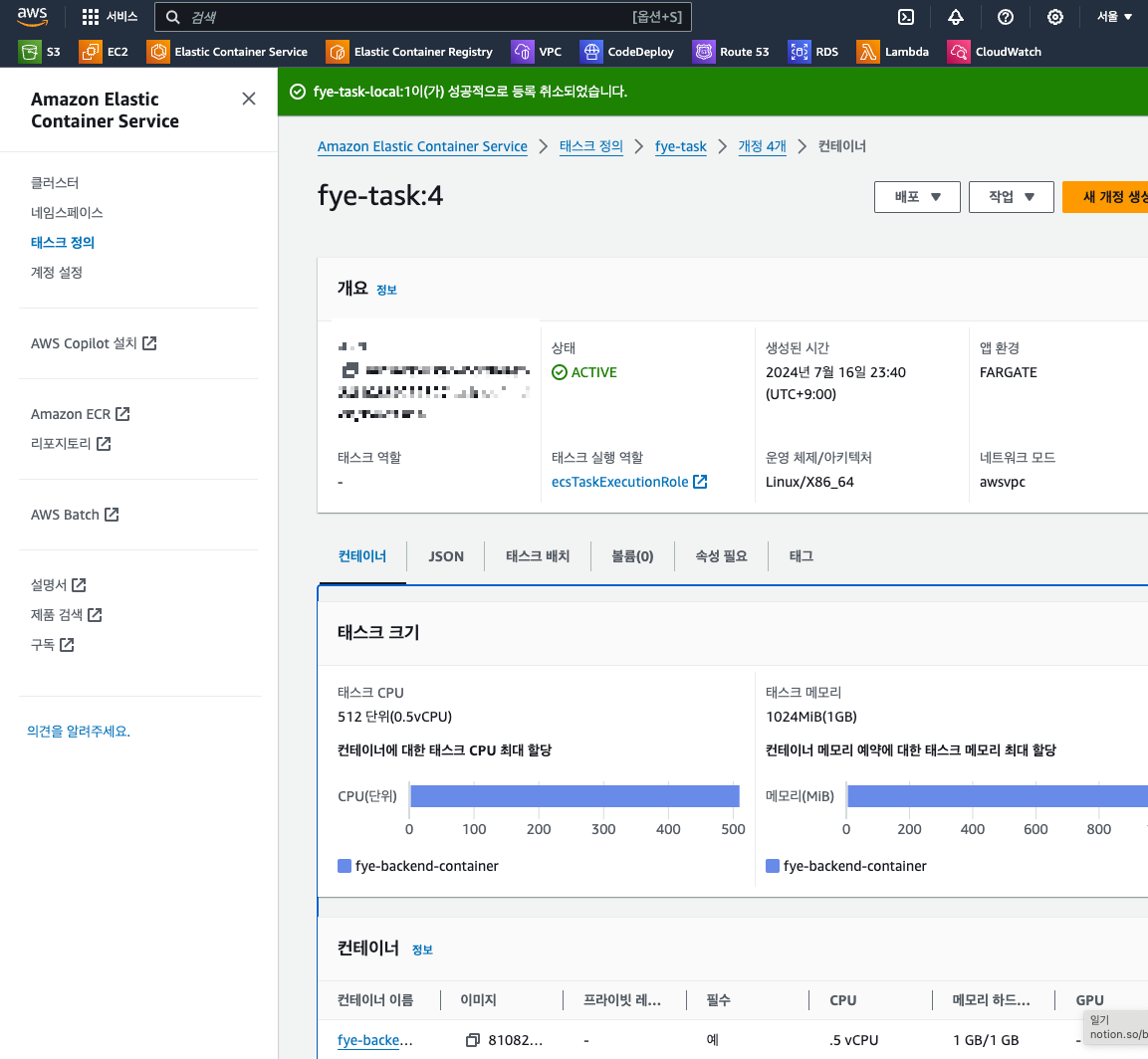The image size is (1148, 1059).
Task: Click the Elastic Container Registry shortcut icon
Action: click(338, 51)
